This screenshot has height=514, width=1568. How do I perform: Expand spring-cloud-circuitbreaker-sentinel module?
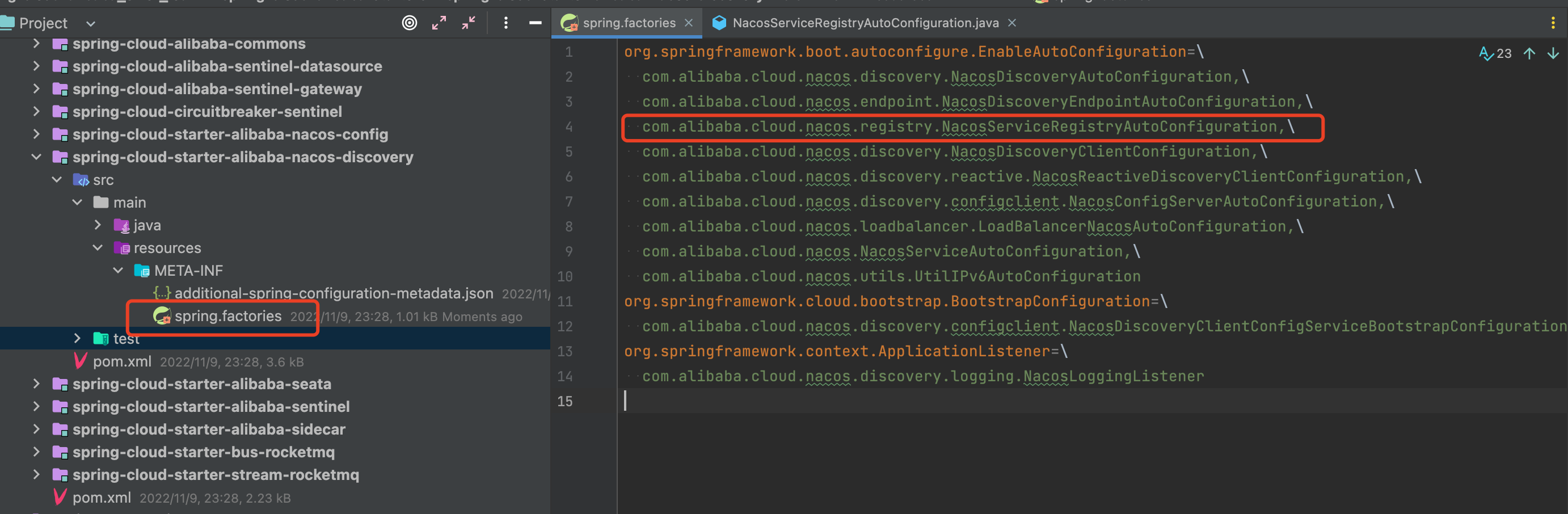click(36, 111)
